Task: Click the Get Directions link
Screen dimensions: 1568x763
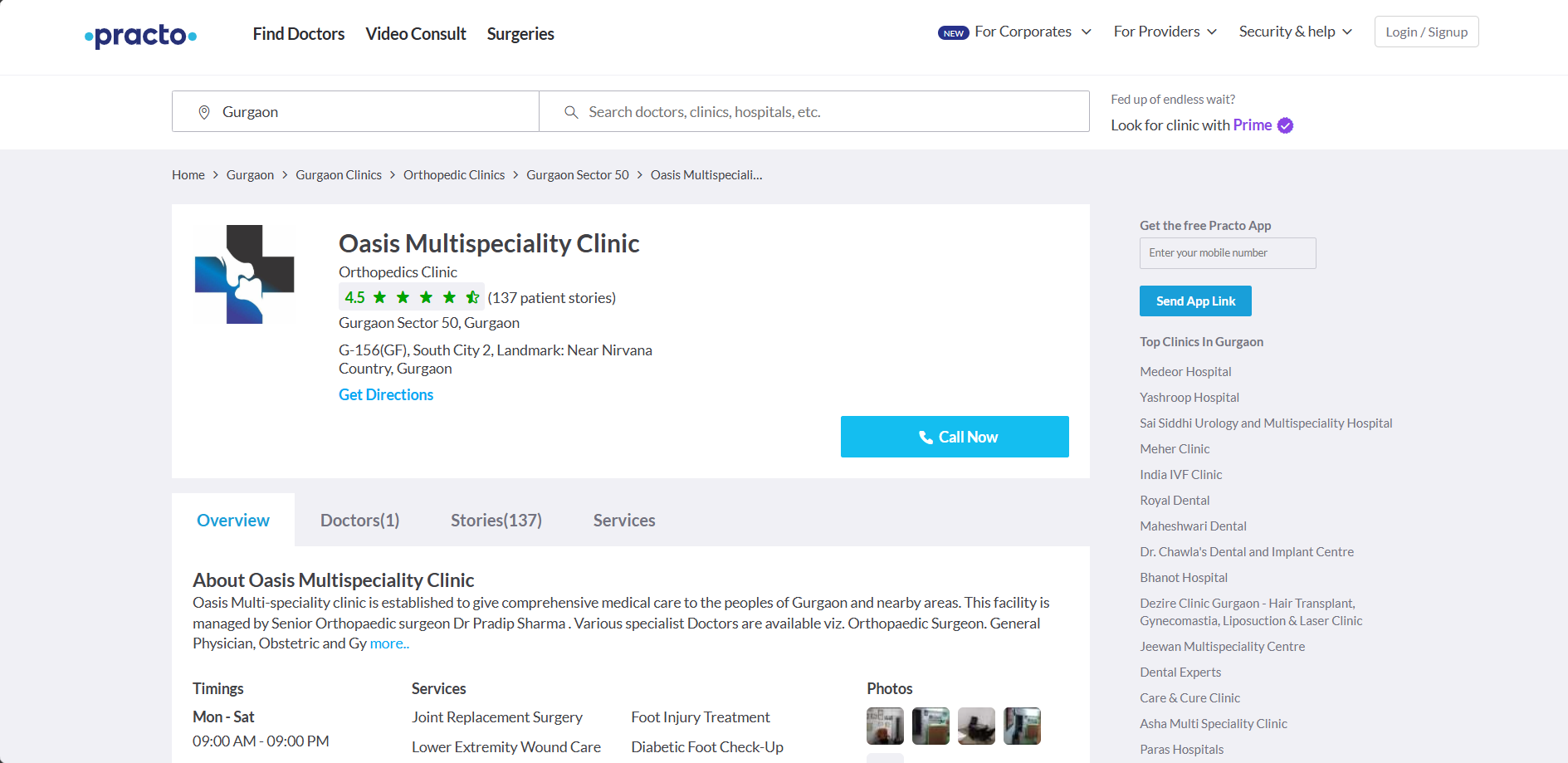Action: (x=386, y=394)
